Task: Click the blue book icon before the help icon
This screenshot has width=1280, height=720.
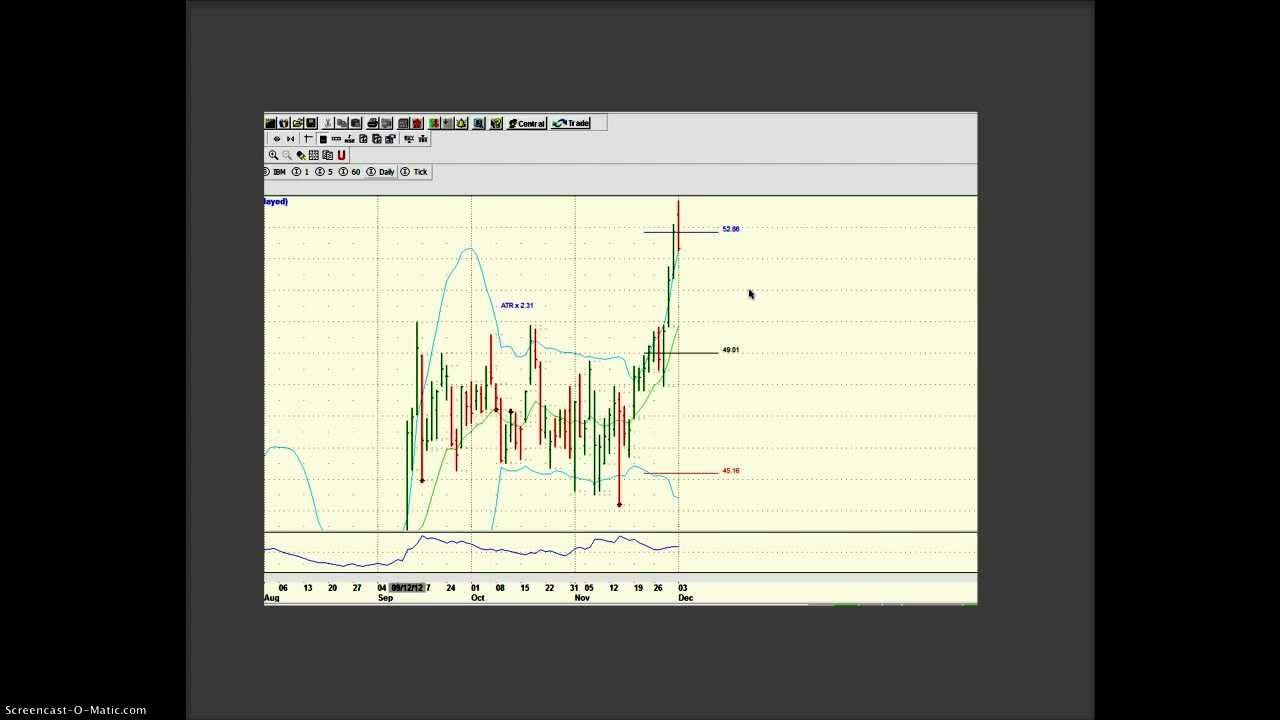Action: point(479,123)
